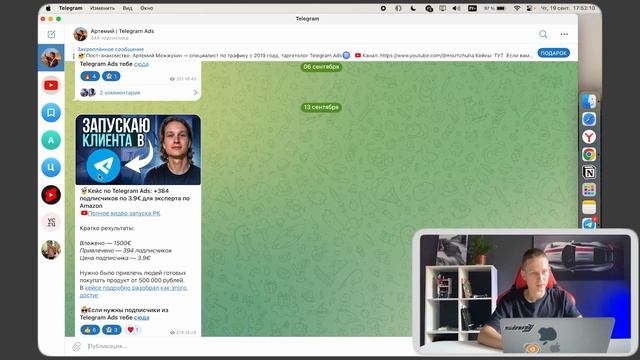
Task: Click the '06 сентября' date badge
Action: (x=321, y=67)
